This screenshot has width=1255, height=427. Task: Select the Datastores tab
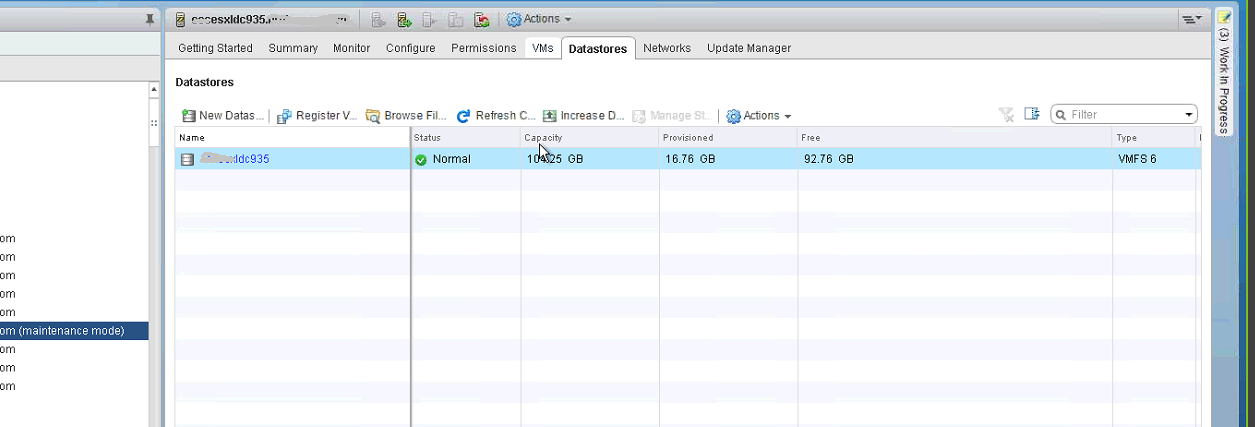coord(598,48)
